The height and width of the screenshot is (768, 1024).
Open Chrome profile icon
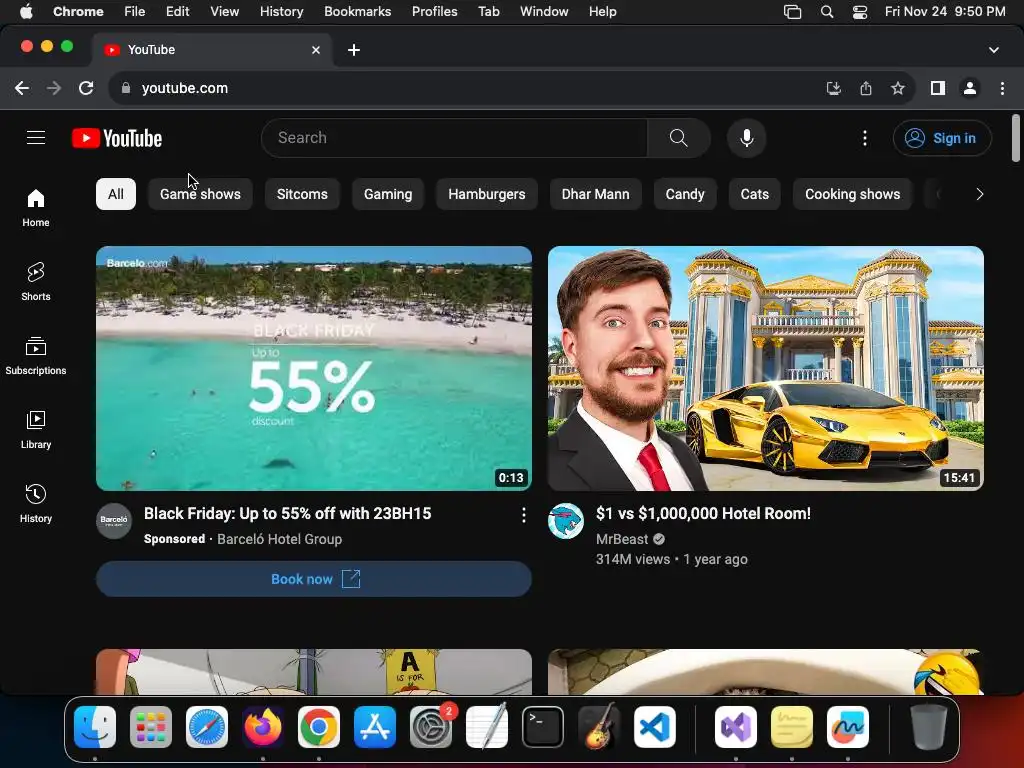970,88
